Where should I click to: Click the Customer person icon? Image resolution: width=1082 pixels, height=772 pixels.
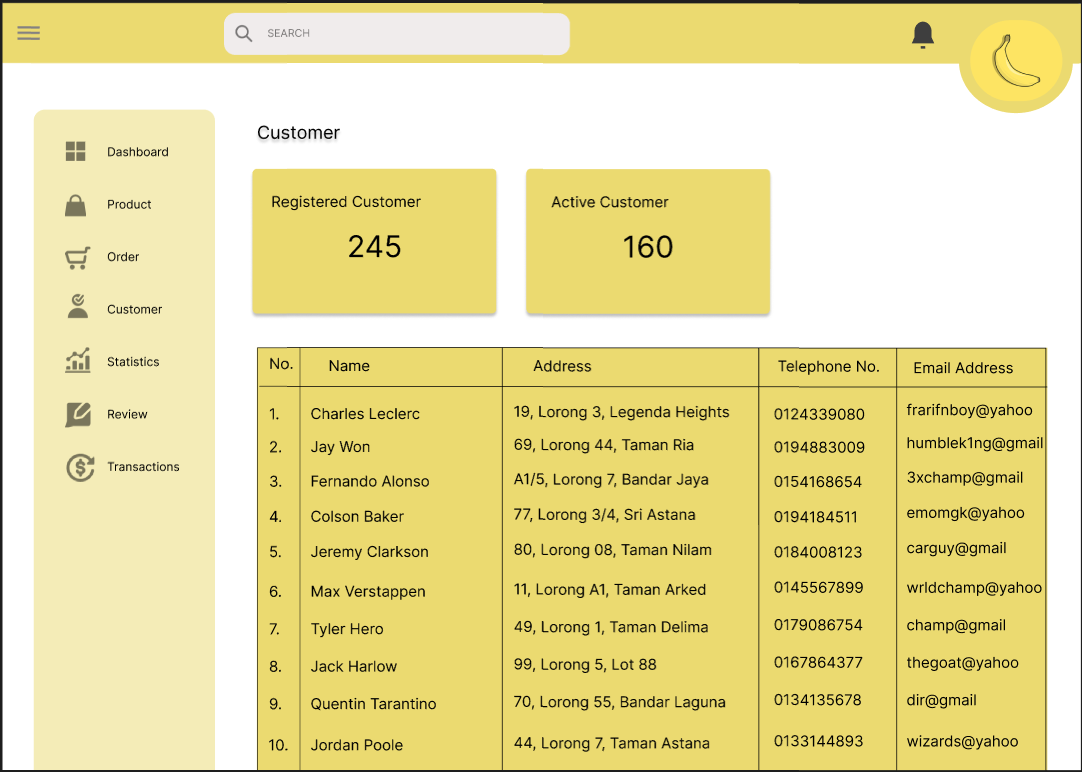tap(77, 308)
